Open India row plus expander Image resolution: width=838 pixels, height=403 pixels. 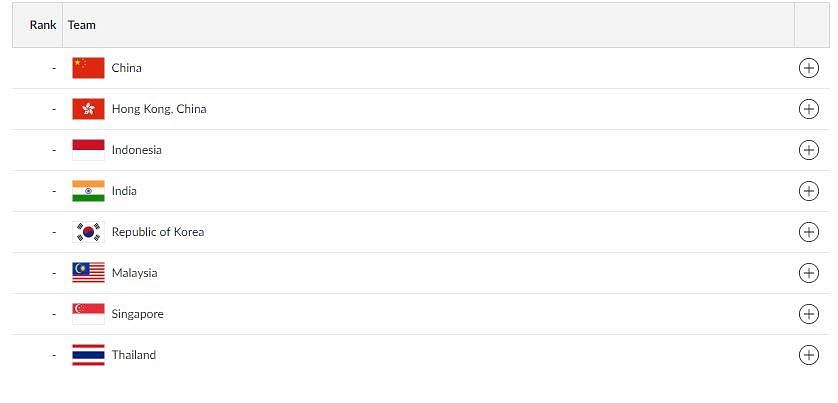click(809, 191)
